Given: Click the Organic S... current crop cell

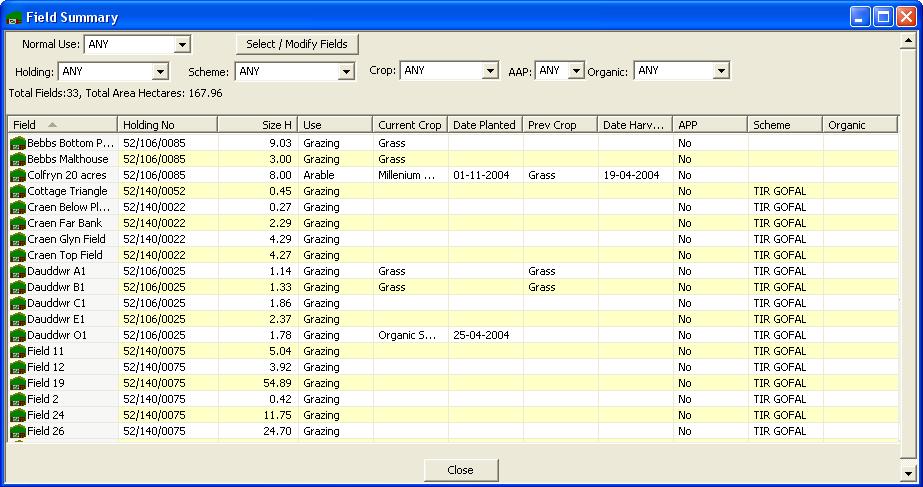Looking at the screenshot, I should 410,335.
